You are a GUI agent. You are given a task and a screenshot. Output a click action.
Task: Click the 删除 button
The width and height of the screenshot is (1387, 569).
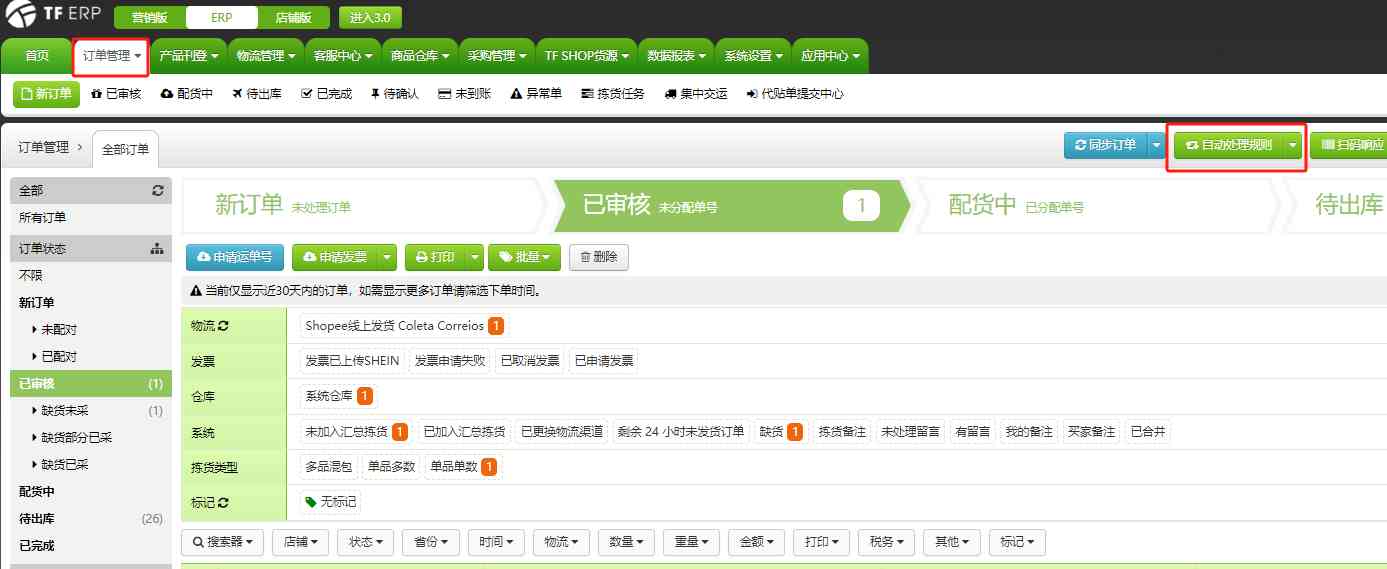coord(598,257)
